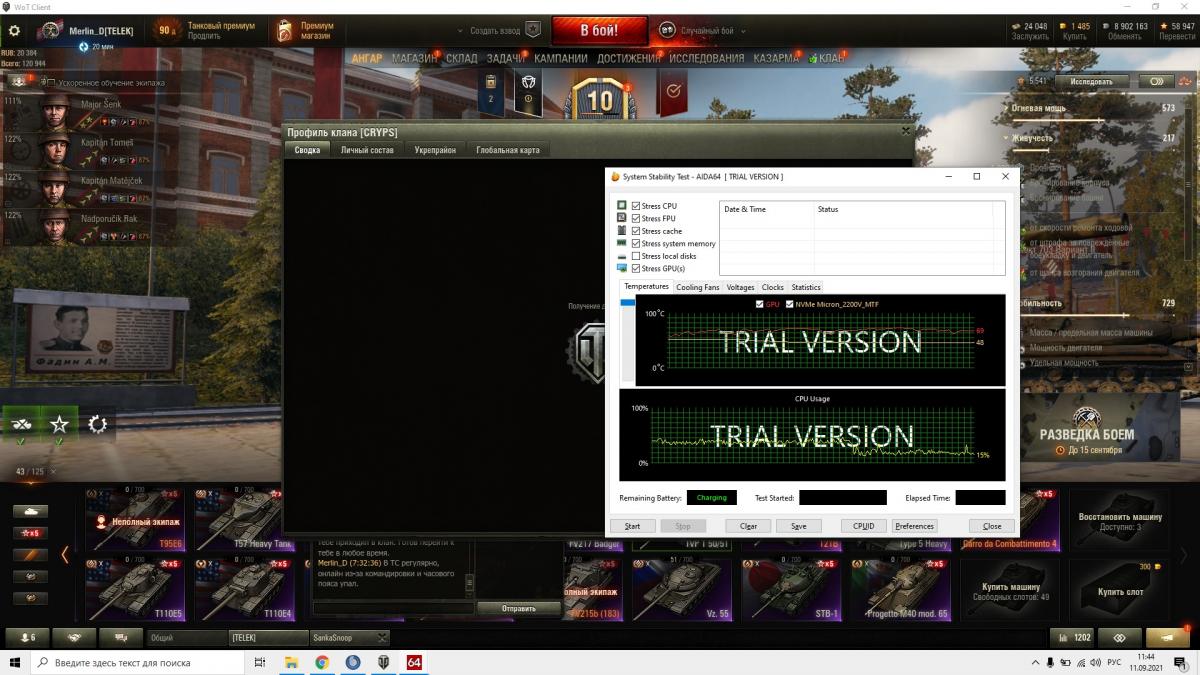Open game settings gear icon
Screen dimensions: 1200x675
click(x=14, y=31)
